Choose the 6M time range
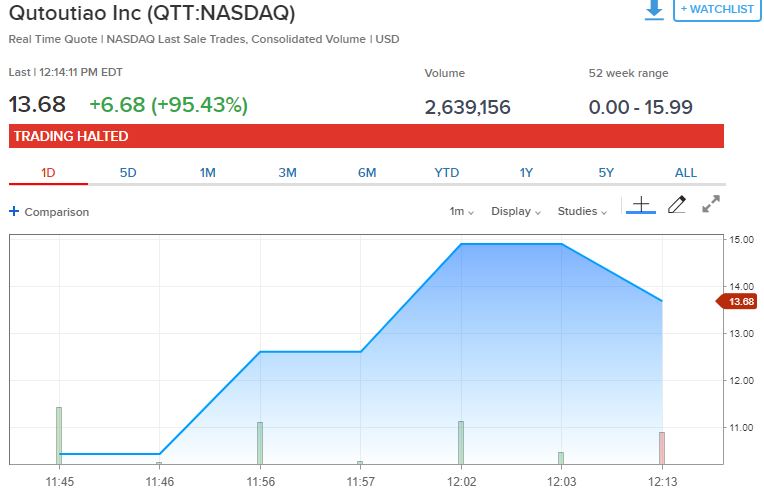Screen dimensions: 764x493 (367, 172)
